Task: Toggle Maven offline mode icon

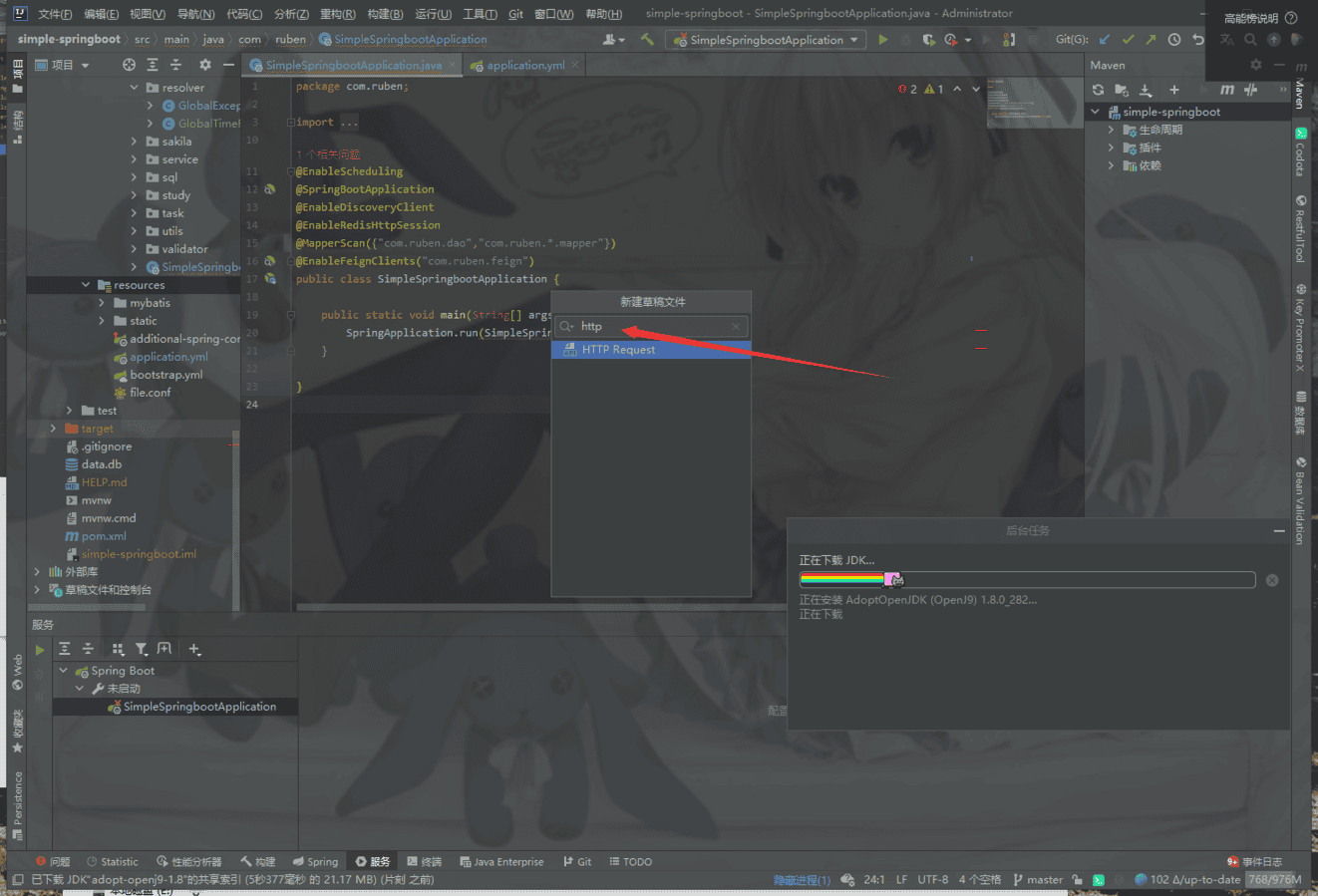Action: click(x=1250, y=90)
